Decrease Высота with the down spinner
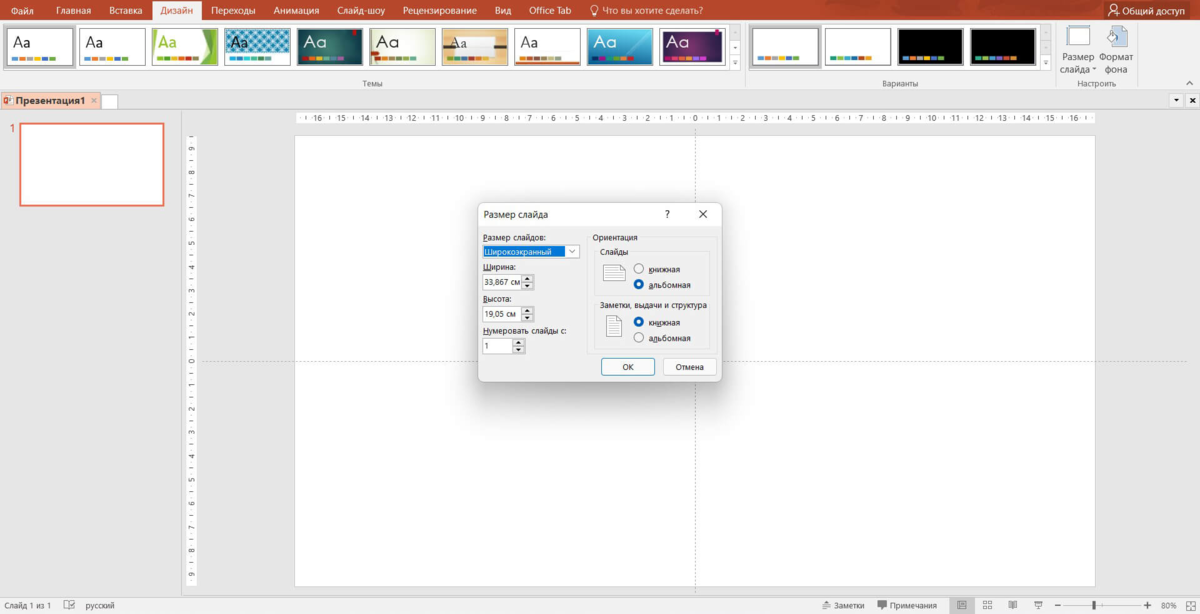 [x=528, y=317]
